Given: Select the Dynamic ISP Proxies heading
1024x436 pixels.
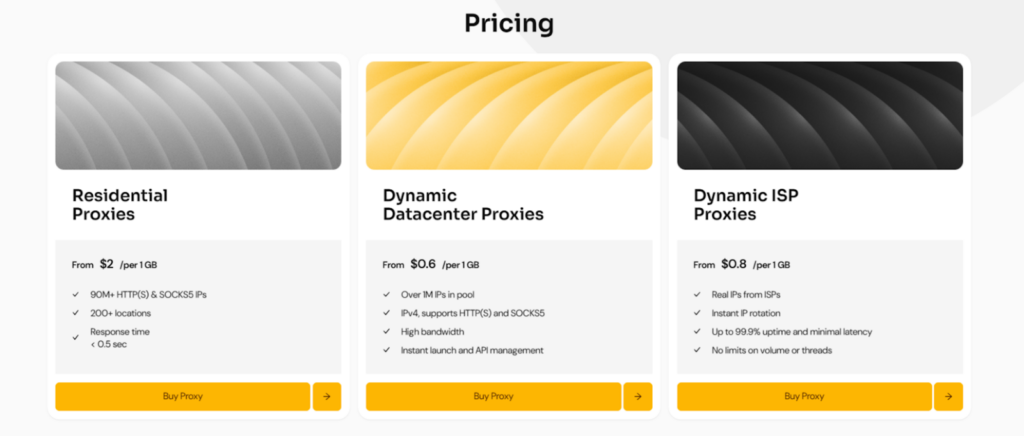Looking at the screenshot, I should pyautogui.click(x=740, y=205).
